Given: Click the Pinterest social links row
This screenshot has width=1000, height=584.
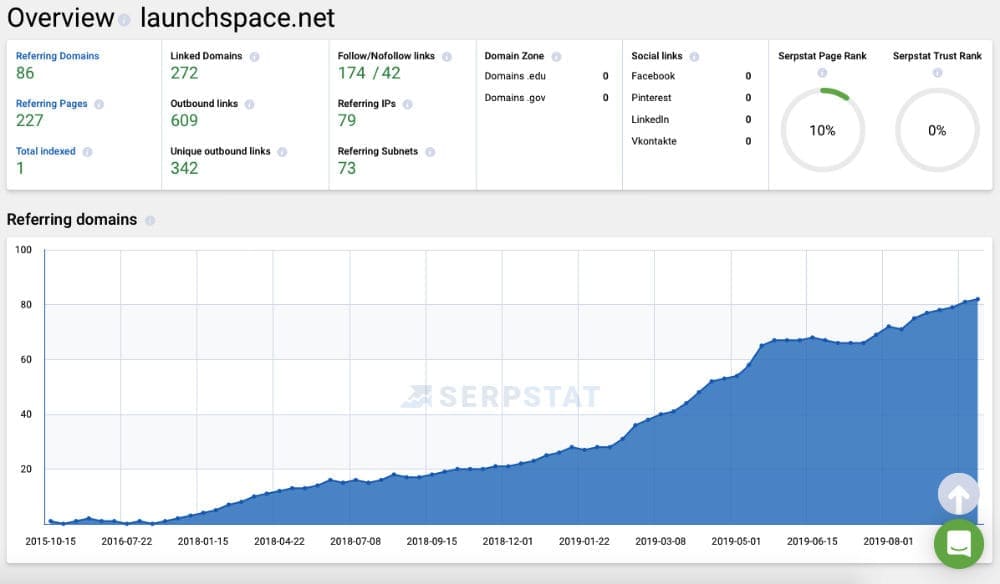Looking at the screenshot, I should (x=691, y=98).
